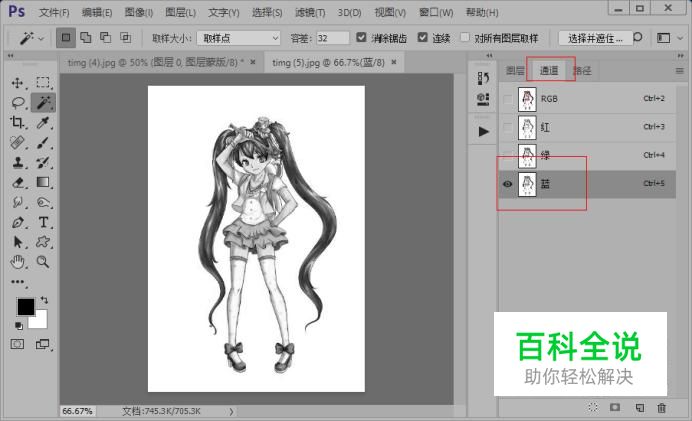Select the Crop tool
This screenshot has width=692, height=421.
point(17,122)
